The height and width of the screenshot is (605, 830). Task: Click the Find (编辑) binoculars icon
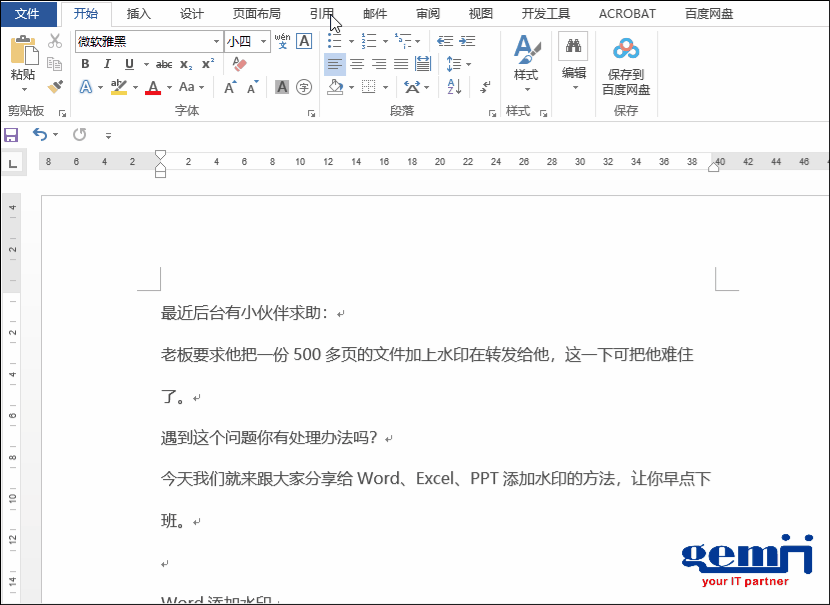pyautogui.click(x=574, y=45)
